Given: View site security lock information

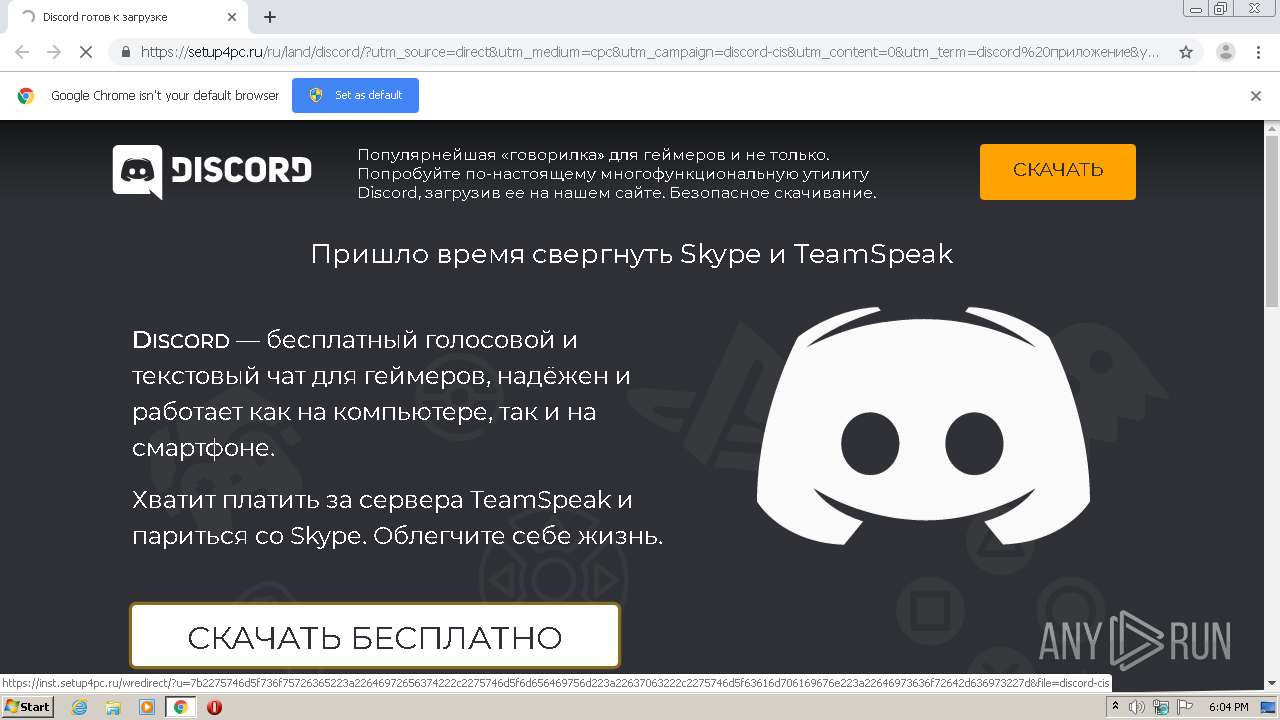Looking at the screenshot, I should [x=126, y=52].
